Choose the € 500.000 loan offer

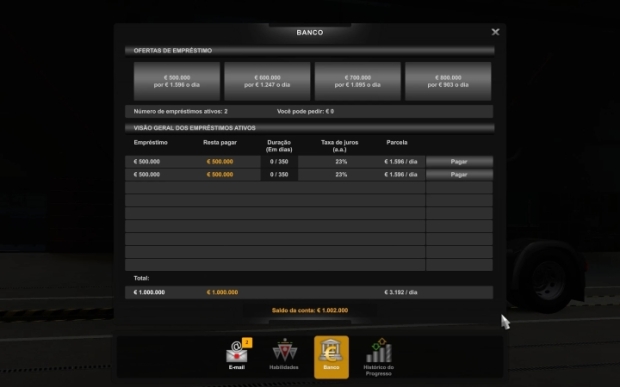point(177,81)
